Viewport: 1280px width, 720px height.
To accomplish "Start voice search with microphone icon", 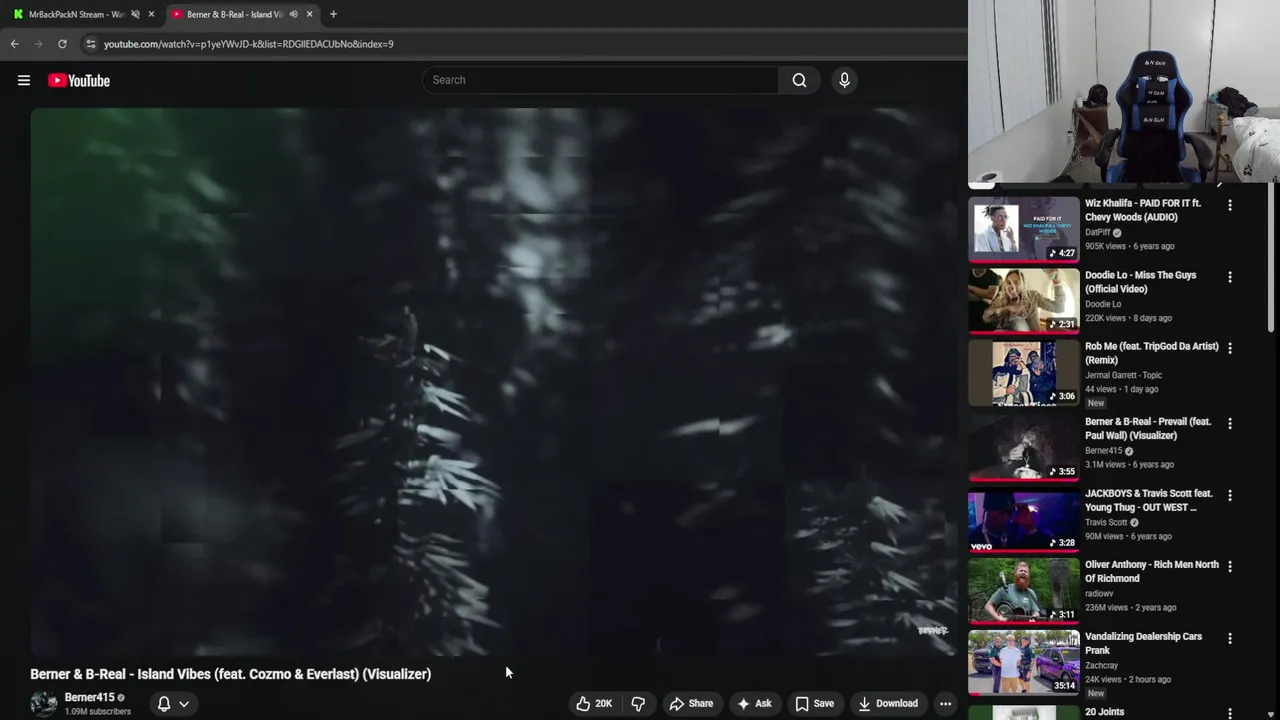I will 844,80.
